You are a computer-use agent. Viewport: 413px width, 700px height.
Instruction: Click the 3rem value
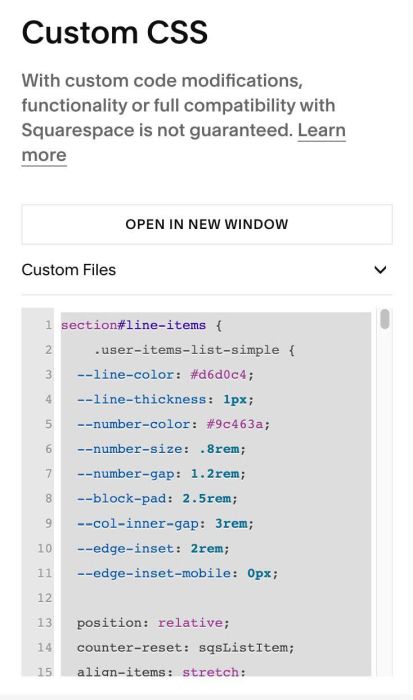[231, 523]
